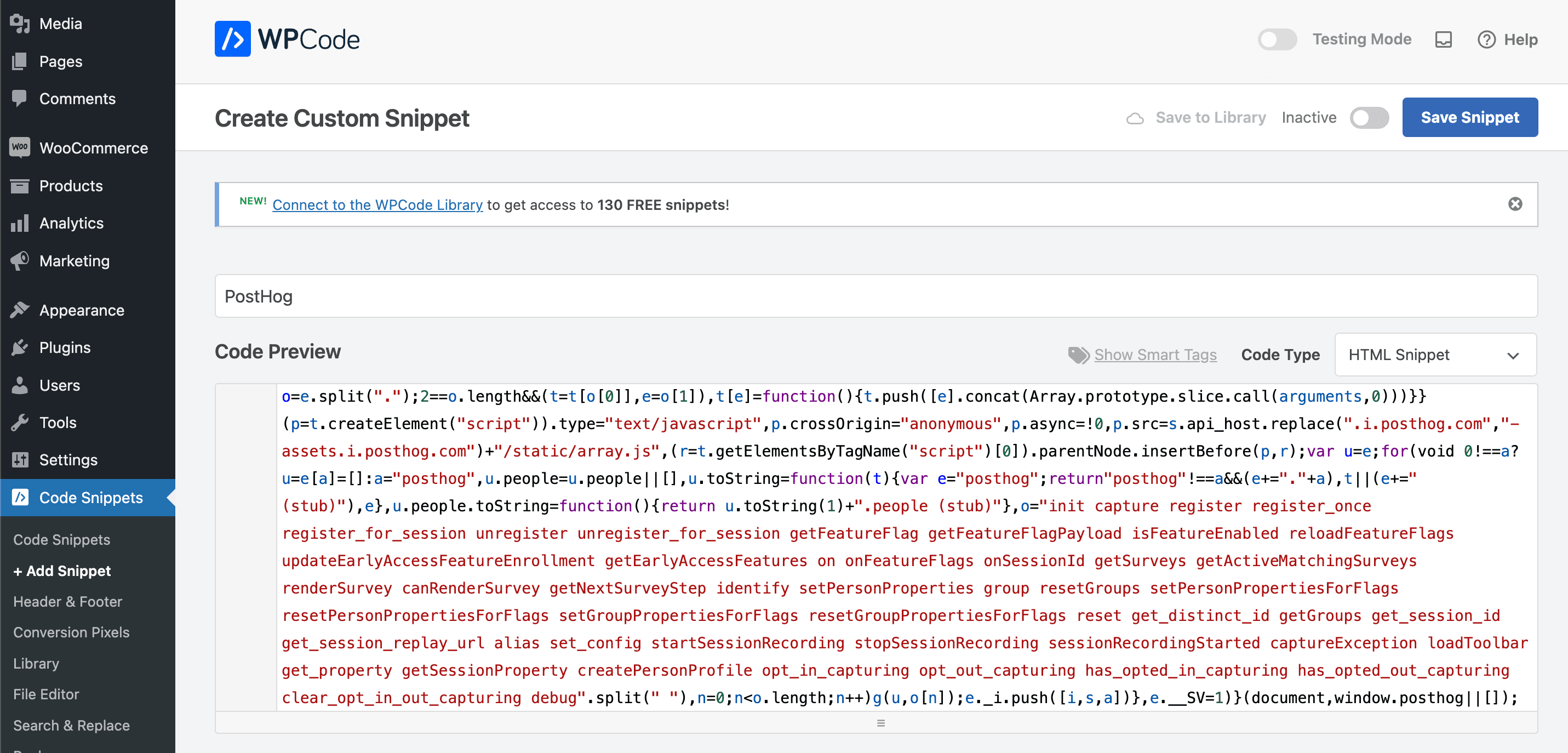This screenshot has width=1568, height=753.
Task: Open File Editor submenu item
Action: click(x=45, y=694)
